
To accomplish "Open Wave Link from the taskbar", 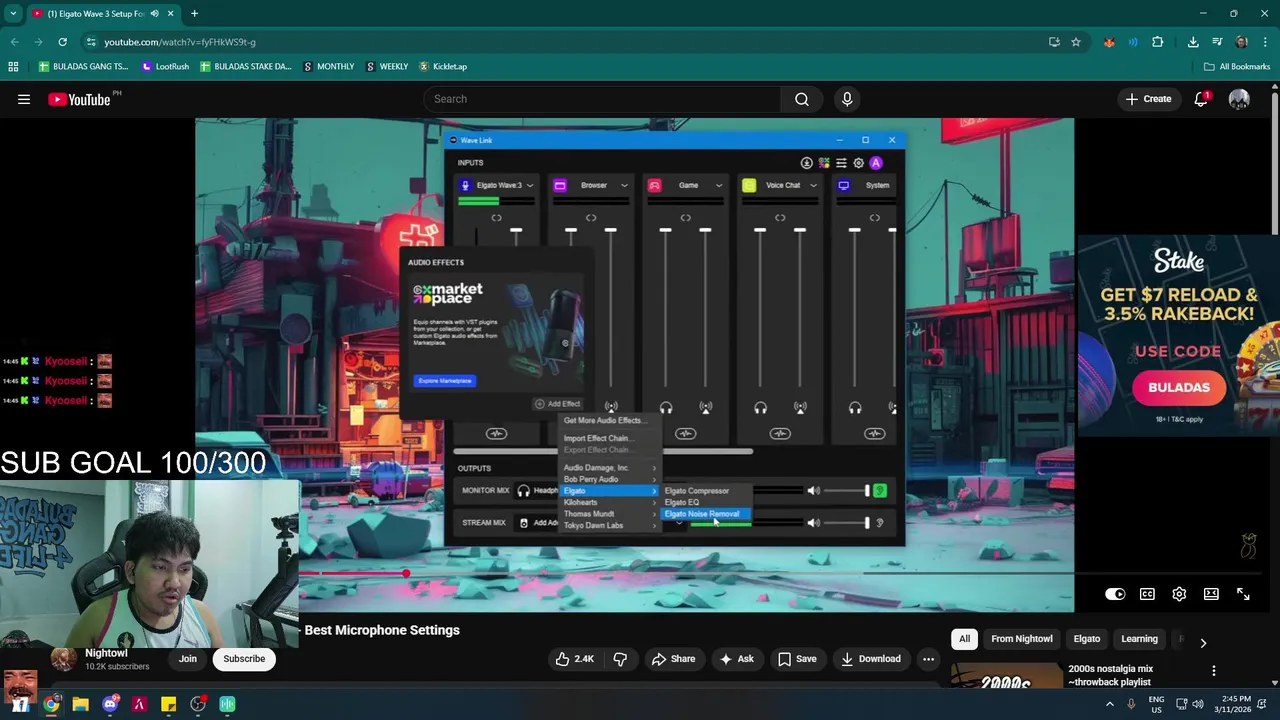I will 227,704.
